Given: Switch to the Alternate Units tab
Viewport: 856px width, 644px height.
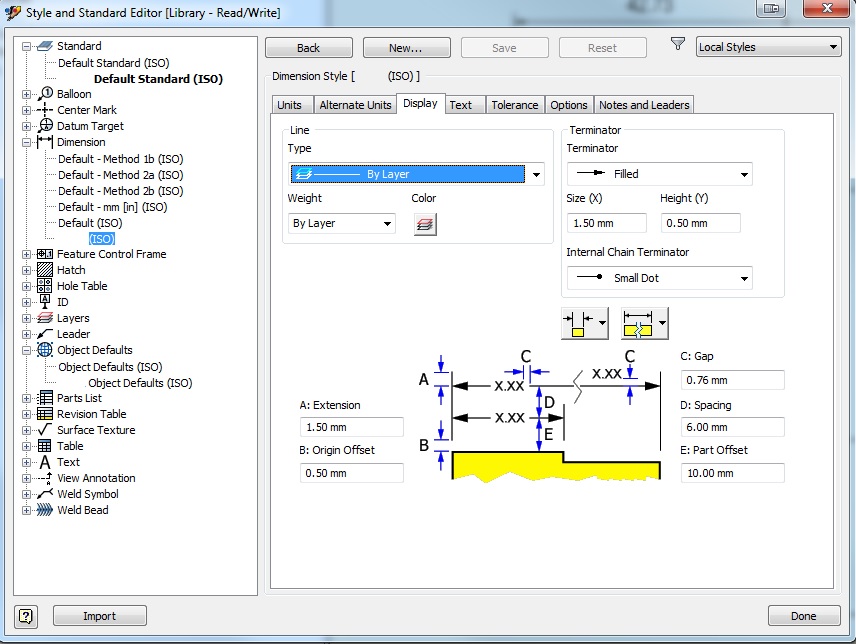Looking at the screenshot, I should tap(355, 105).
